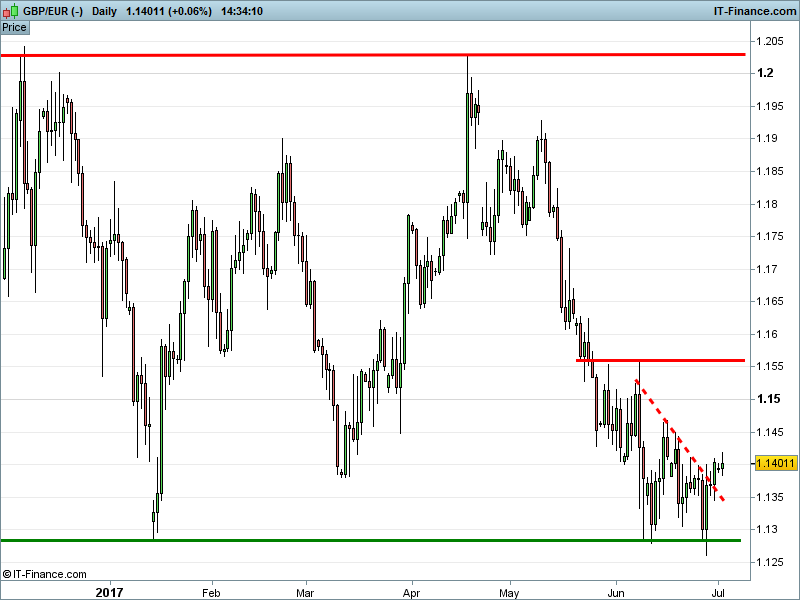Click the Jun date axis label
The image size is (800, 600).
click(x=616, y=593)
